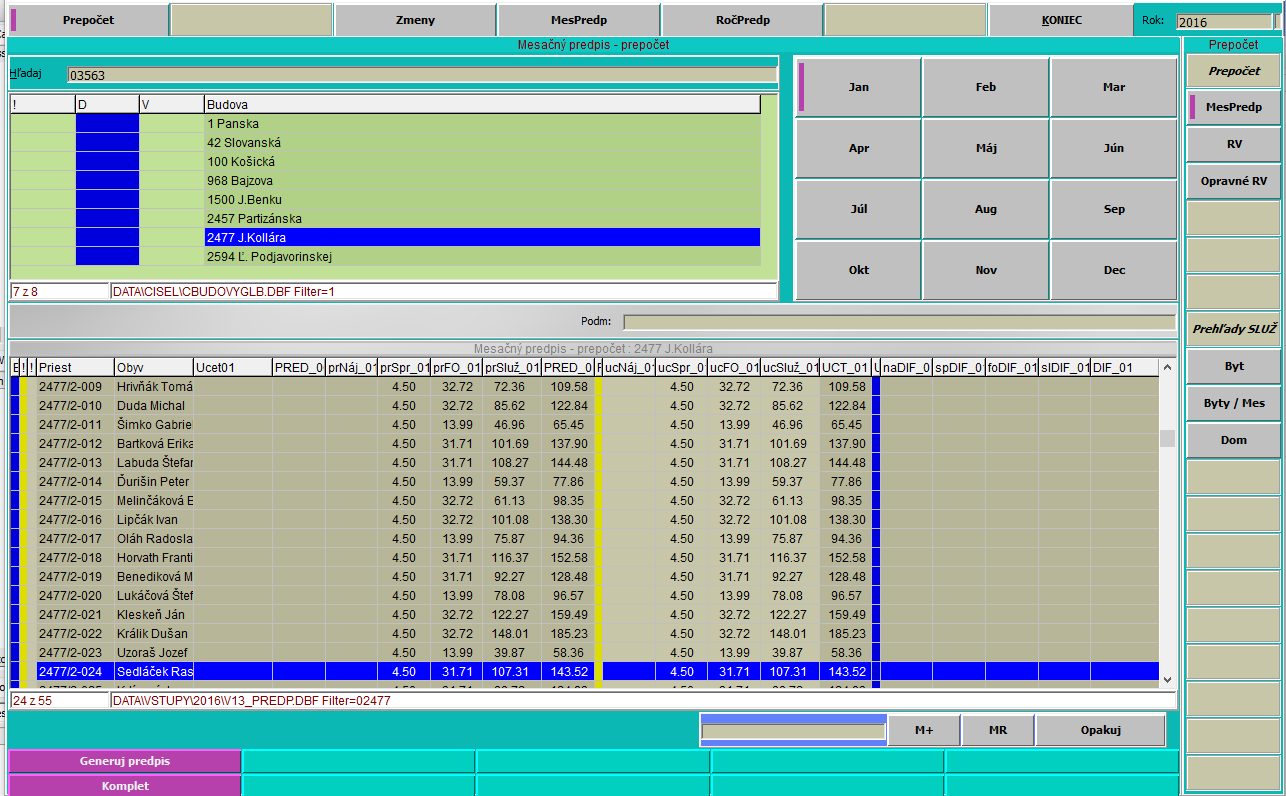Image resolution: width=1286 pixels, height=796 pixels.
Task: Select the Máj month button
Action: click(x=985, y=148)
